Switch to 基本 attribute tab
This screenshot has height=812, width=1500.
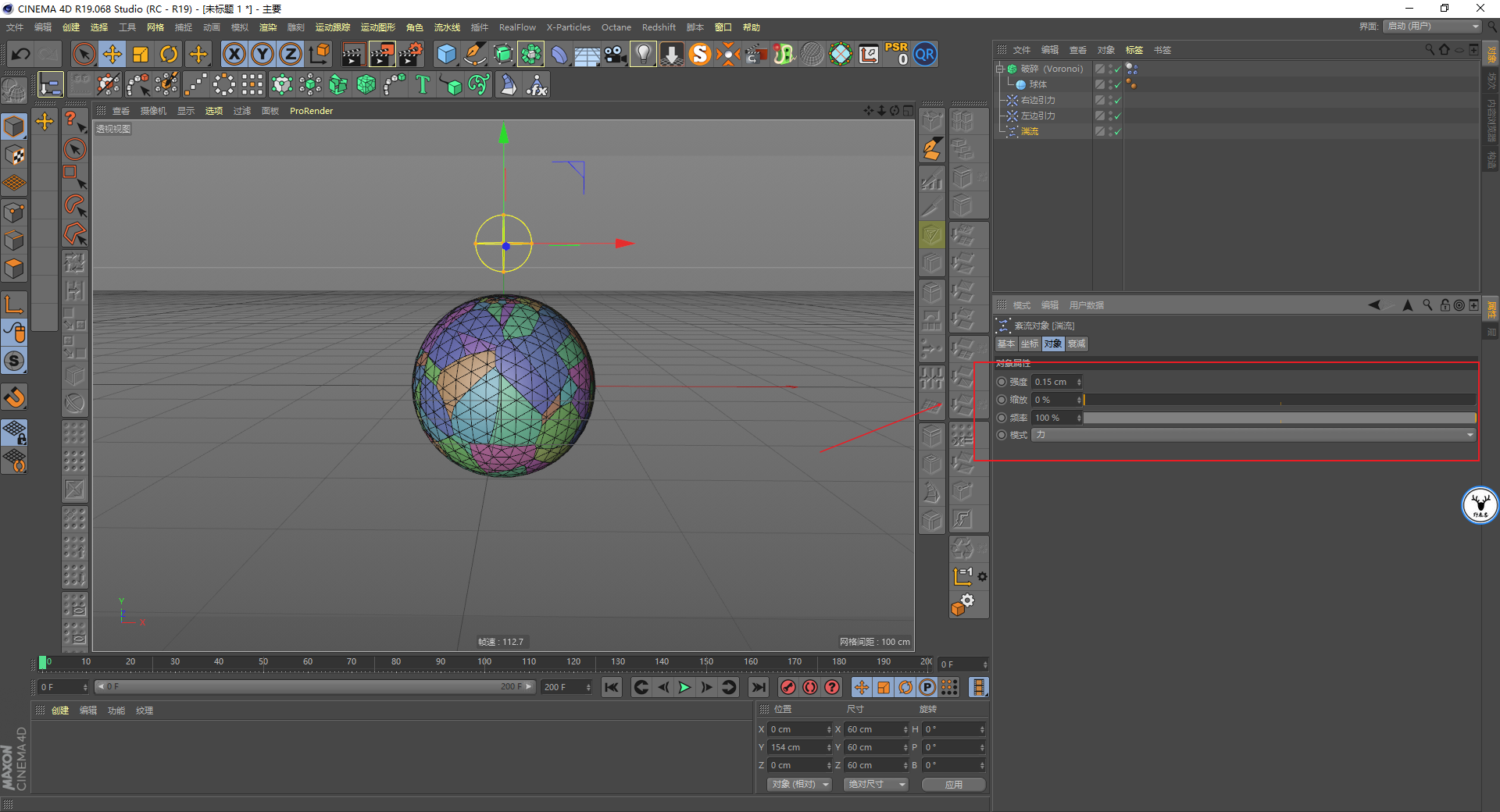(1006, 344)
